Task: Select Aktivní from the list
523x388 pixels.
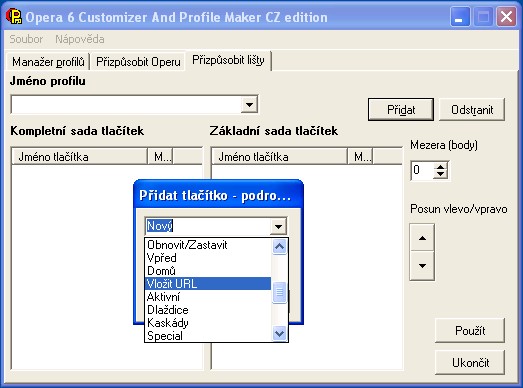Action: [x=208, y=297]
